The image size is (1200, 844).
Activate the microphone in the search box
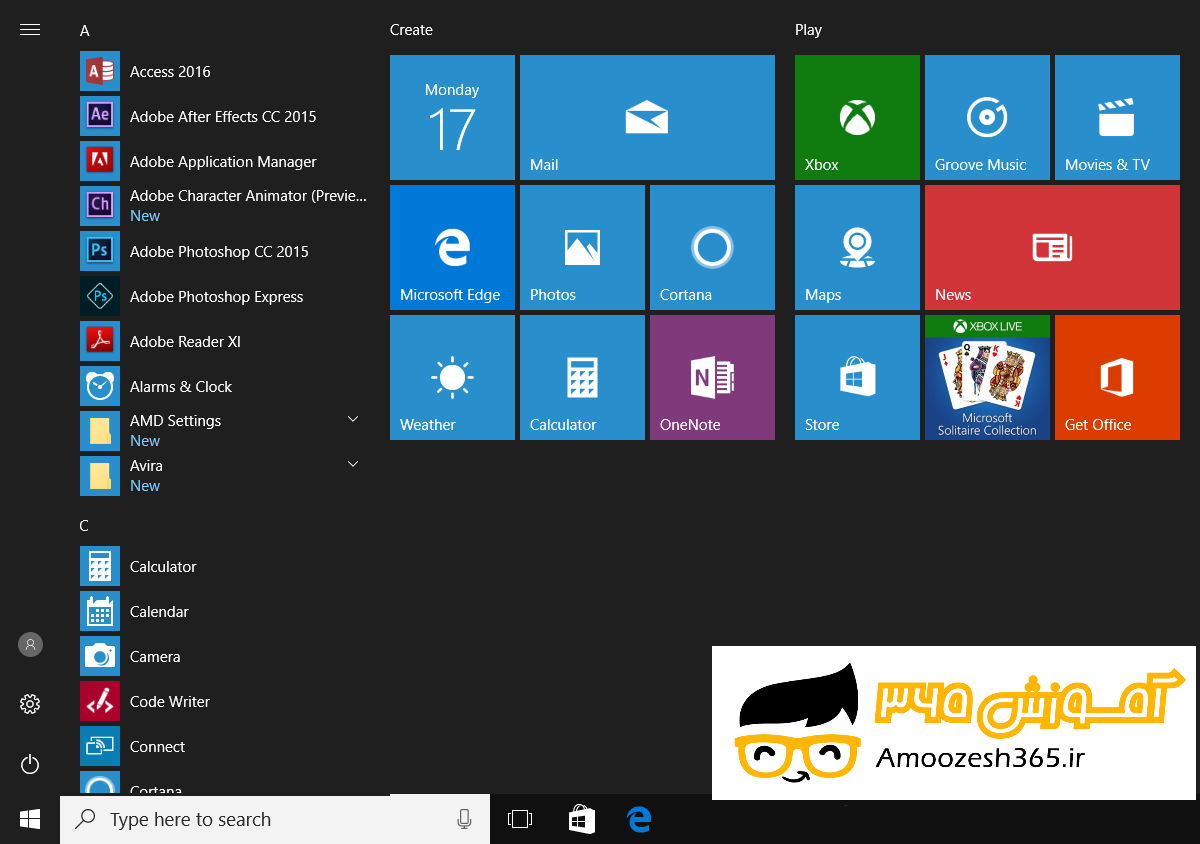[464, 820]
